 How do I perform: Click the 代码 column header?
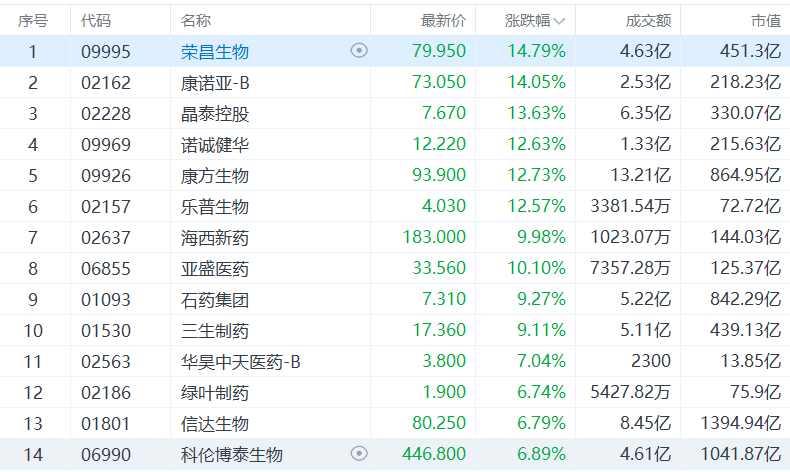point(96,21)
